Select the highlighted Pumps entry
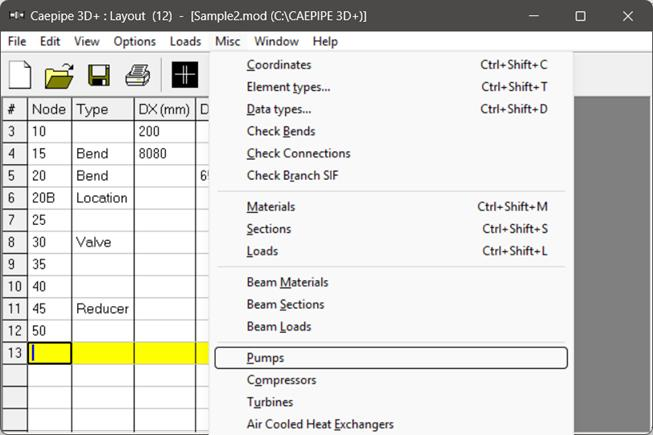This screenshot has height=435, width=653. pyautogui.click(x=391, y=358)
